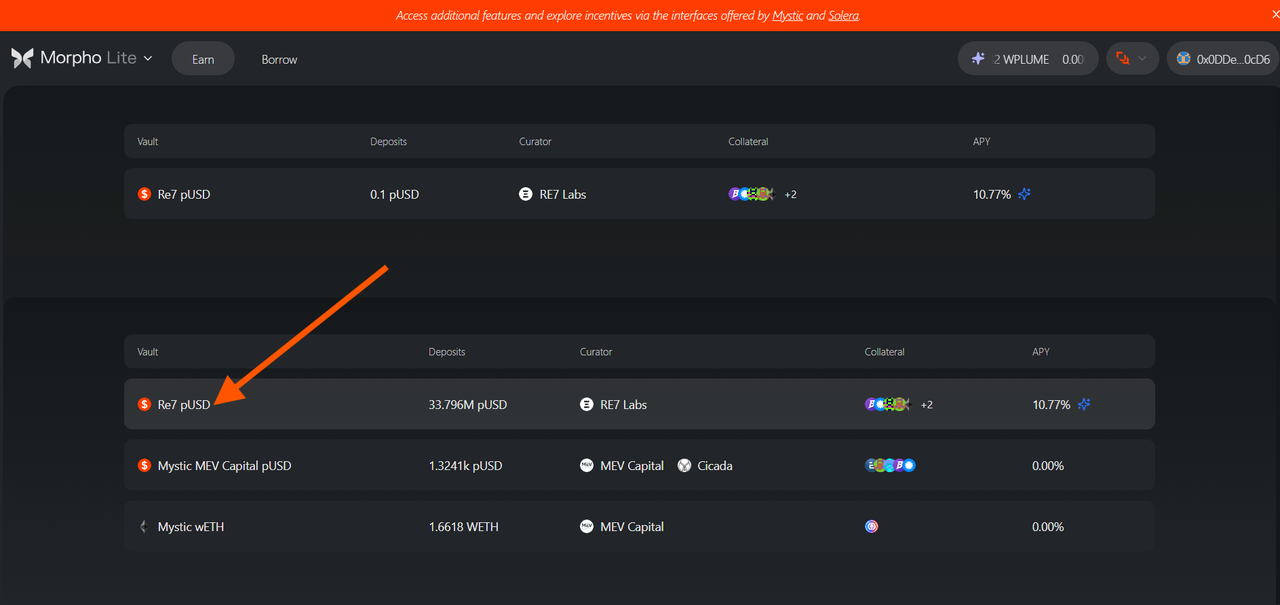The image size is (1280, 605).
Task: Select the Re7 pUSD name with 33.796M pUSD deposits
Action: [184, 405]
